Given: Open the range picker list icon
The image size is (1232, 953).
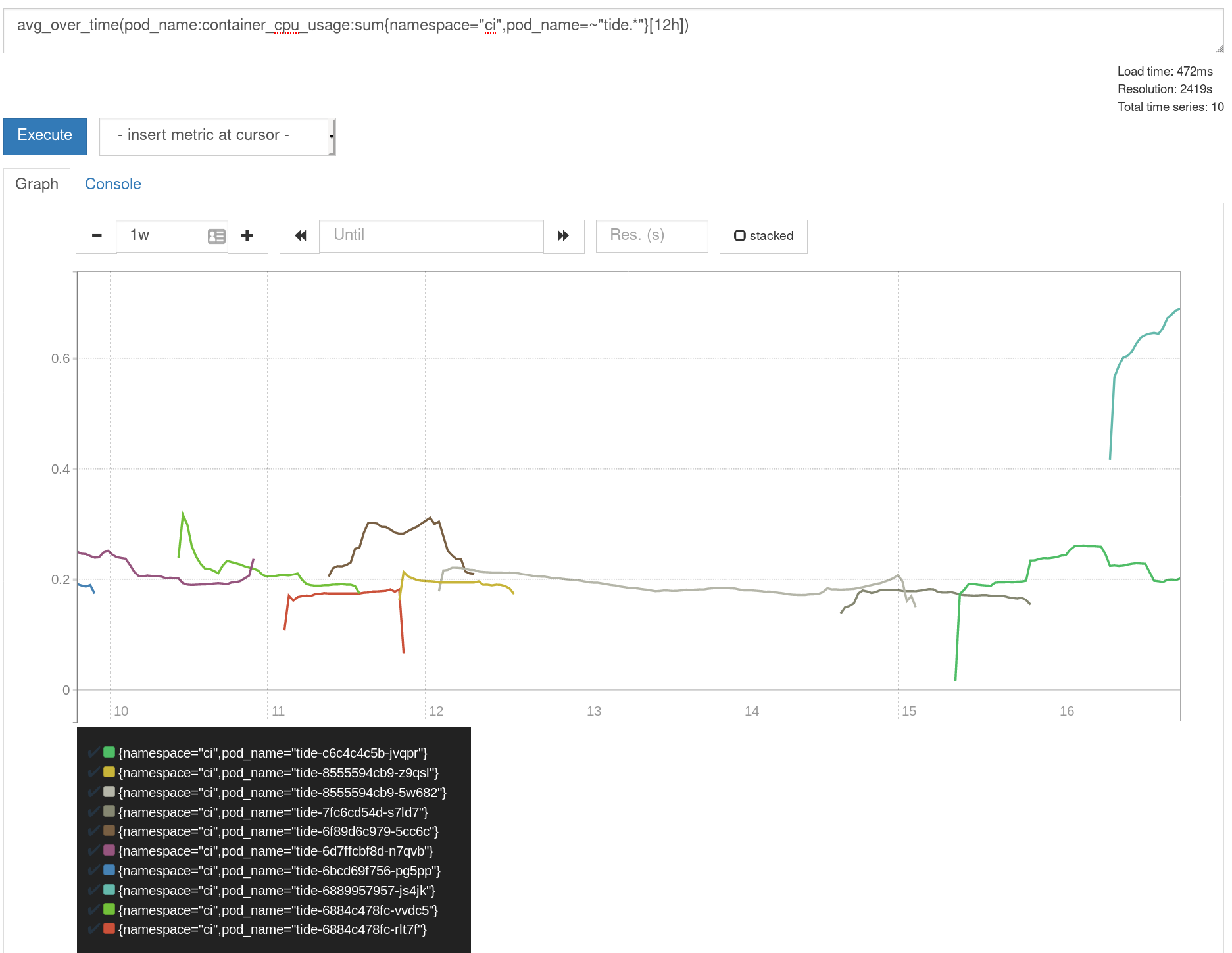Looking at the screenshot, I should [216, 236].
